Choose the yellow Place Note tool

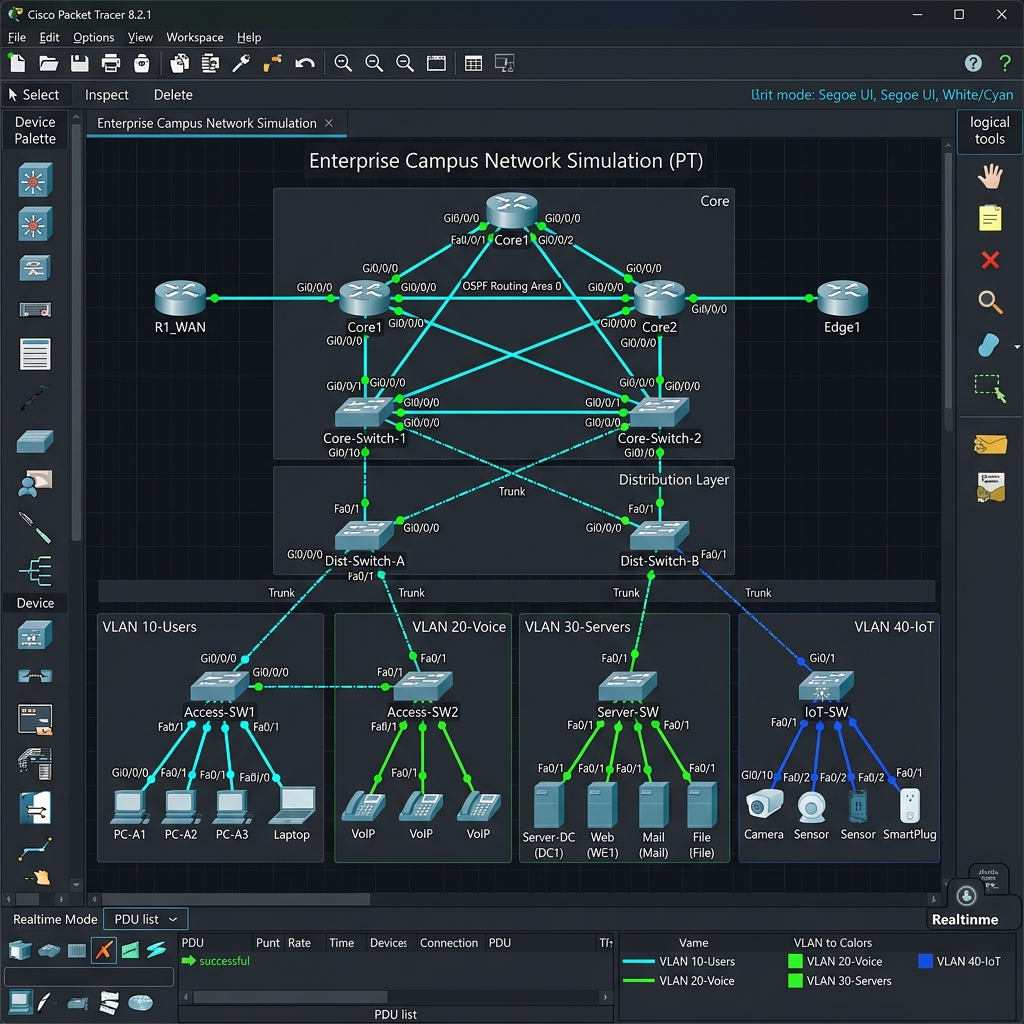point(990,218)
